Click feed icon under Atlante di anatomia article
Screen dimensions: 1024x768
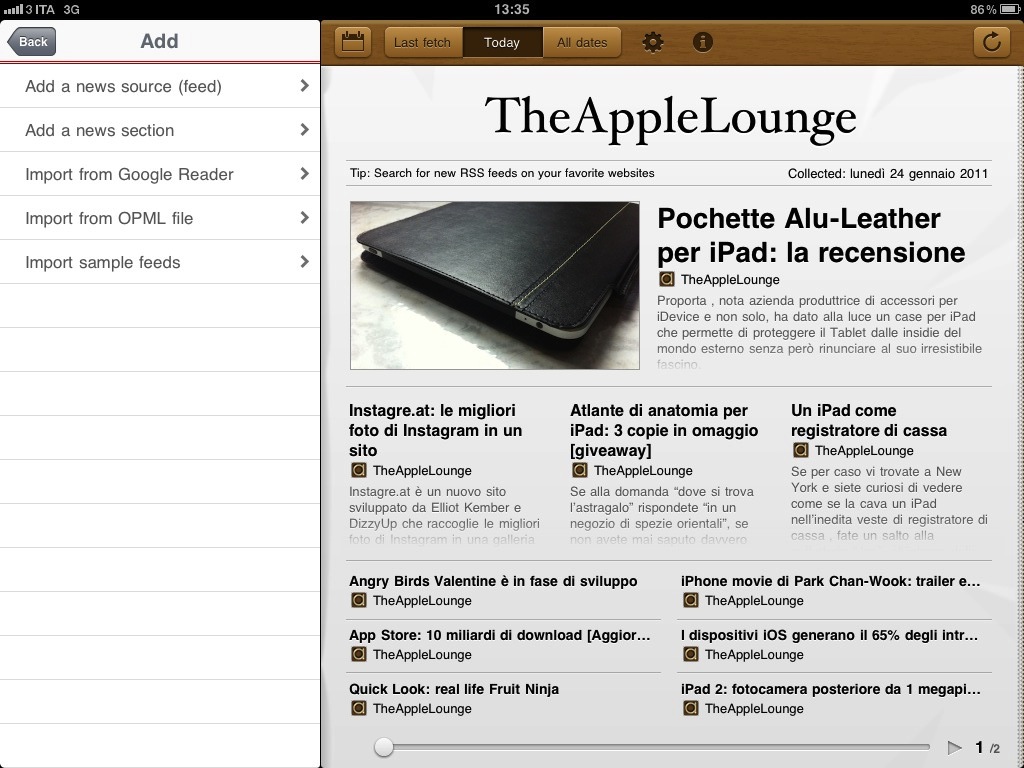(x=579, y=470)
